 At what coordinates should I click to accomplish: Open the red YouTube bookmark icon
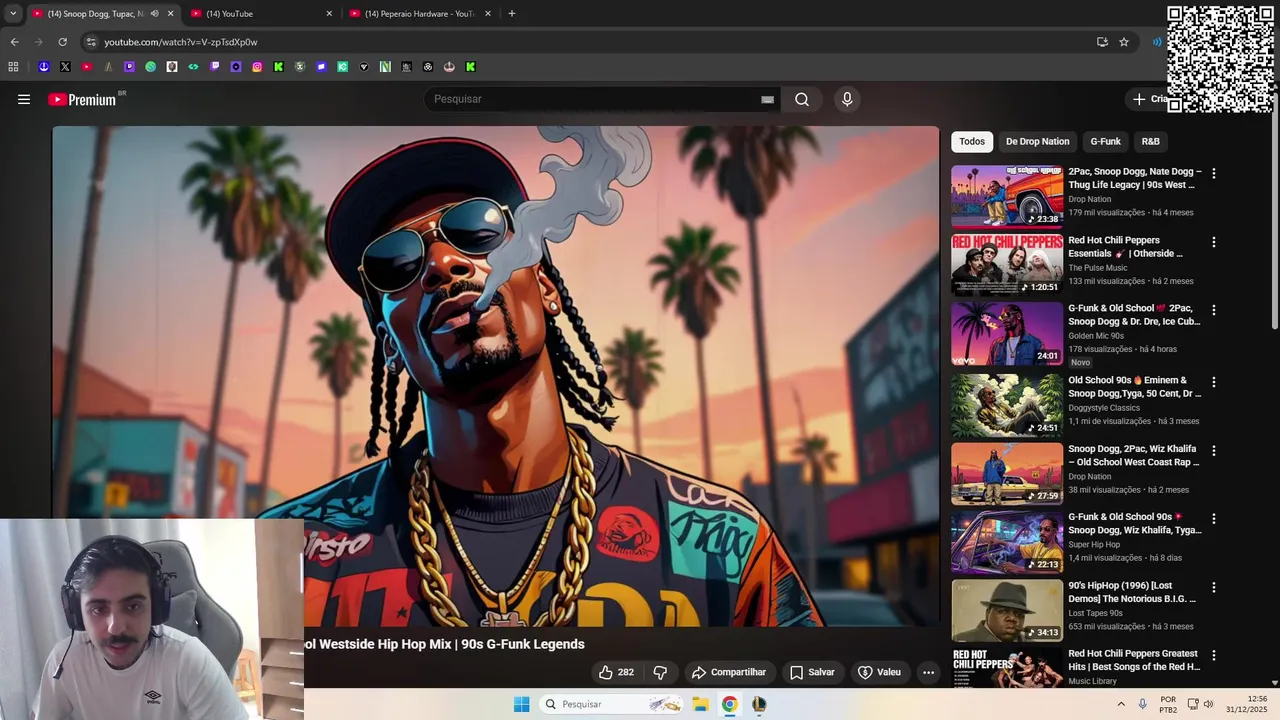coord(86,67)
